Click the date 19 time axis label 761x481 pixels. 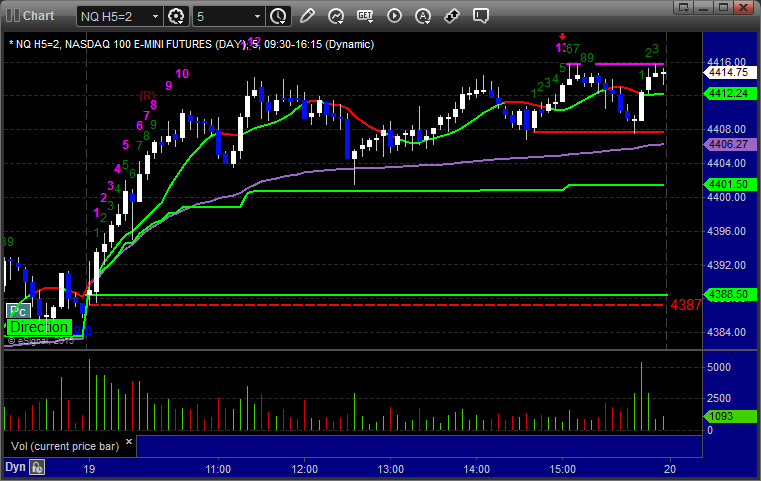89,469
